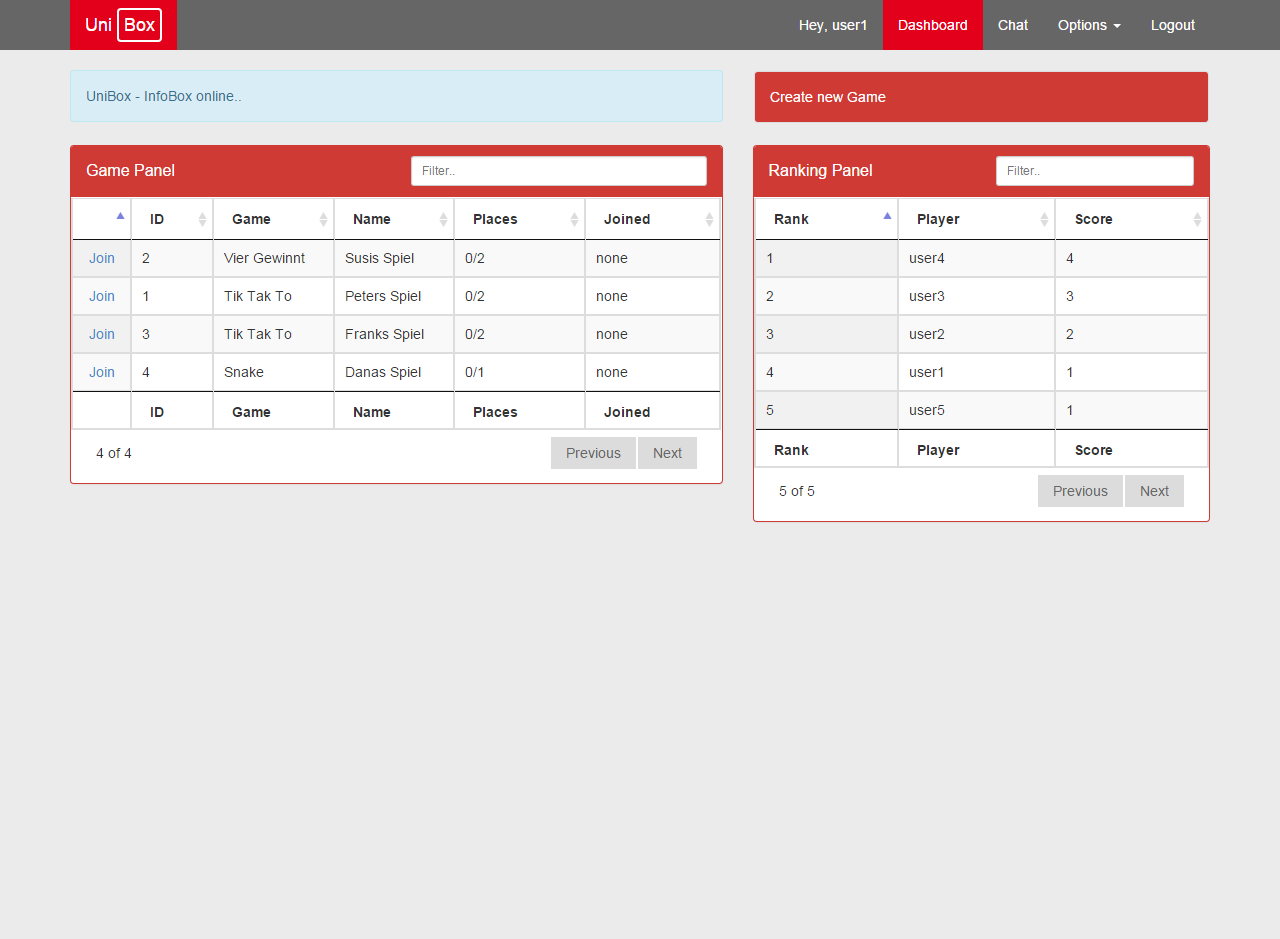Click Next in Ranking Panel pagination
The height and width of the screenshot is (939, 1280).
click(1154, 491)
